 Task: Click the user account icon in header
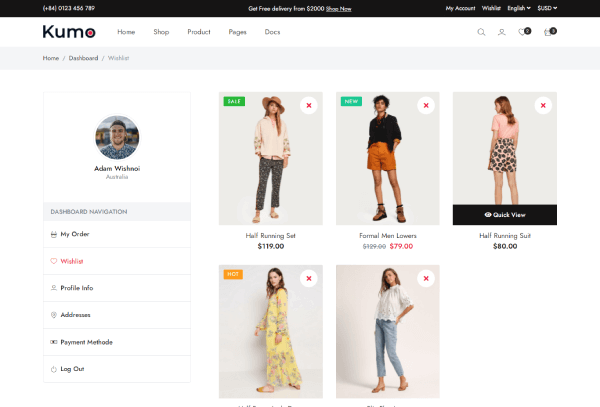click(x=502, y=32)
